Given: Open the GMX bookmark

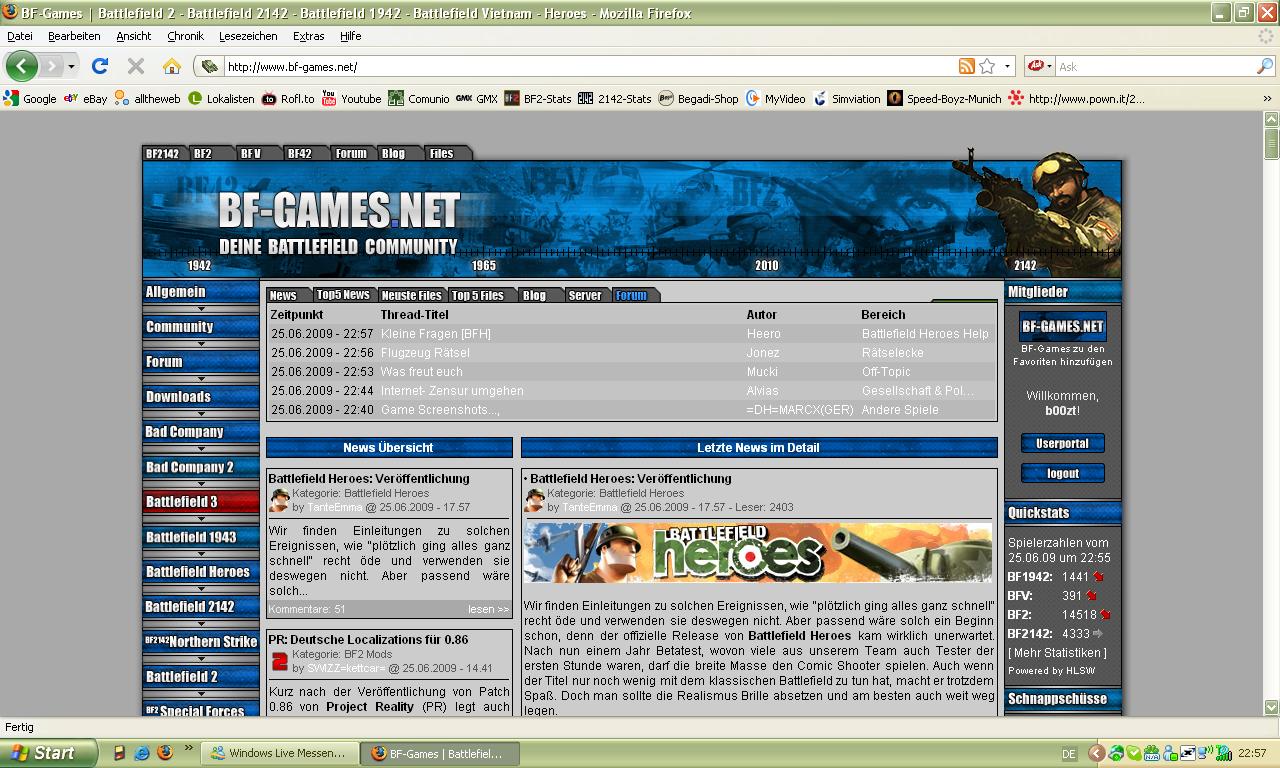Looking at the screenshot, I should click(477, 98).
